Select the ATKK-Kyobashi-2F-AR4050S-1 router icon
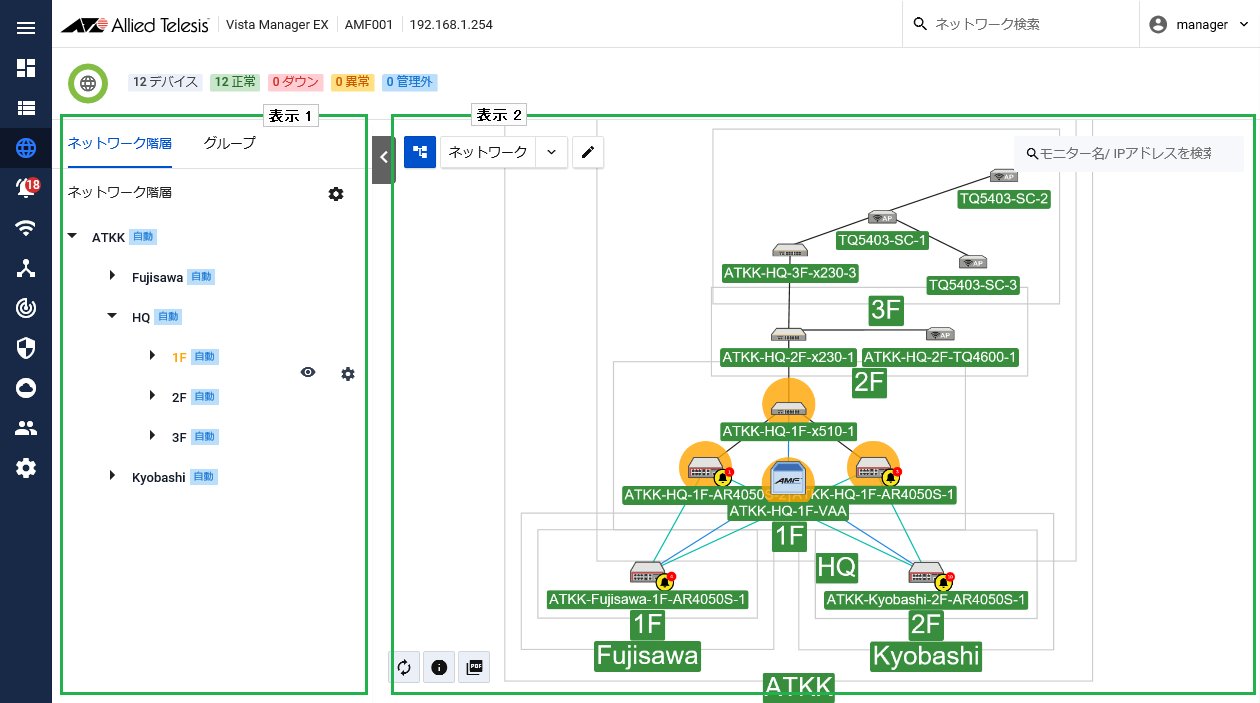This screenshot has height=703, width=1260. pyautogui.click(x=926, y=573)
